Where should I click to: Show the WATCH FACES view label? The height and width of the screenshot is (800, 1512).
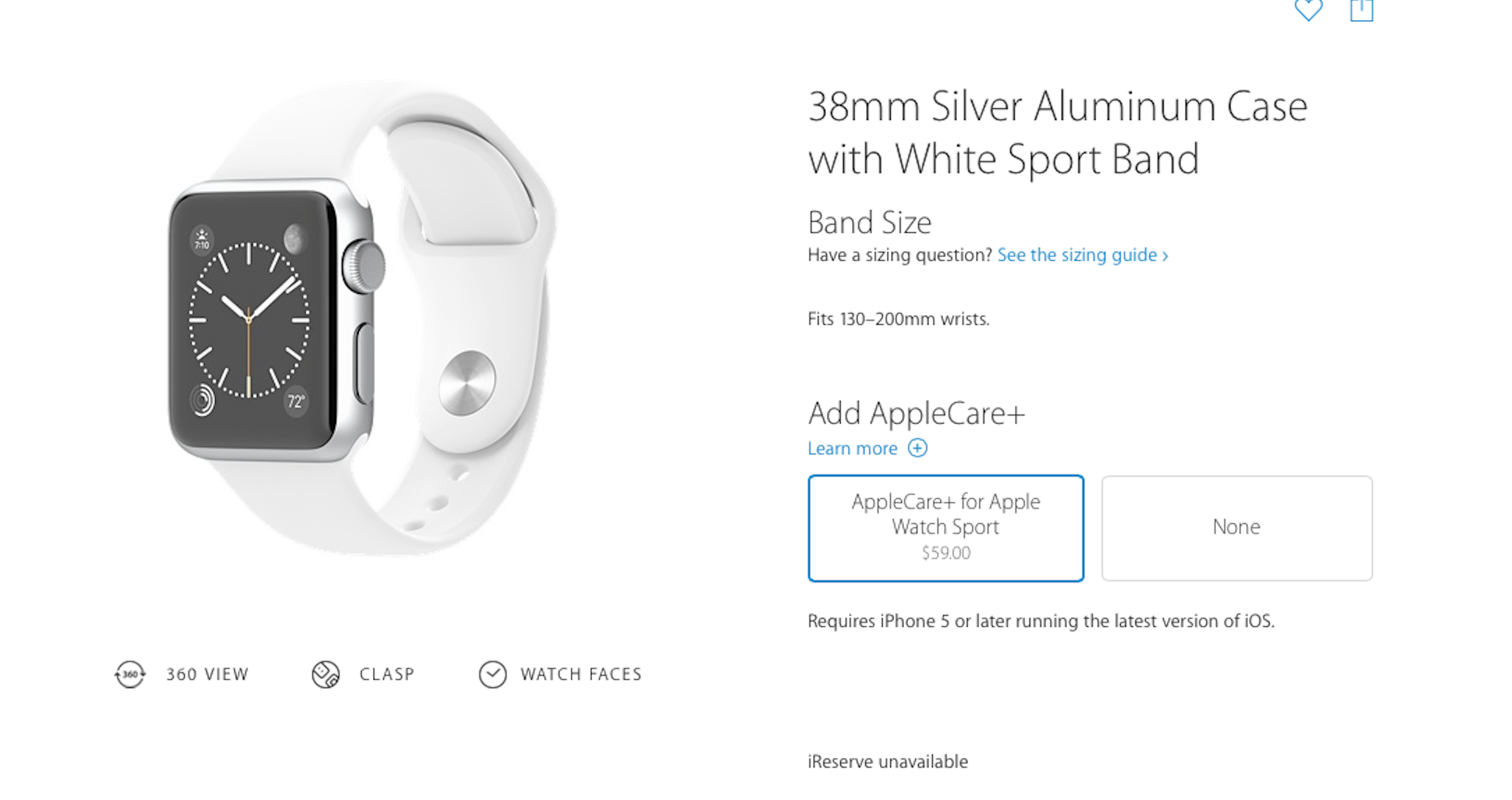point(581,674)
